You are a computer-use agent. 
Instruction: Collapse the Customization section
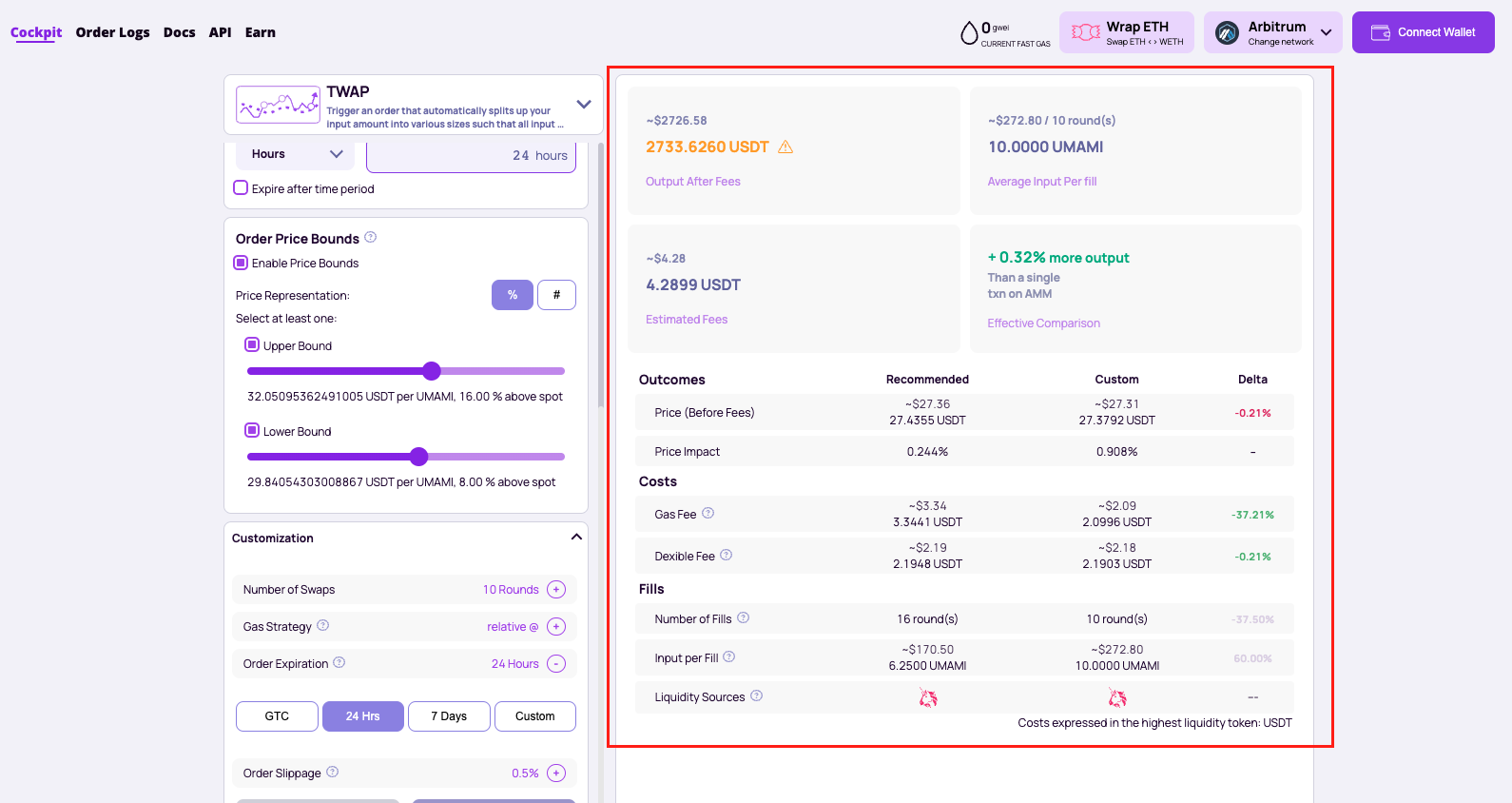pos(576,537)
